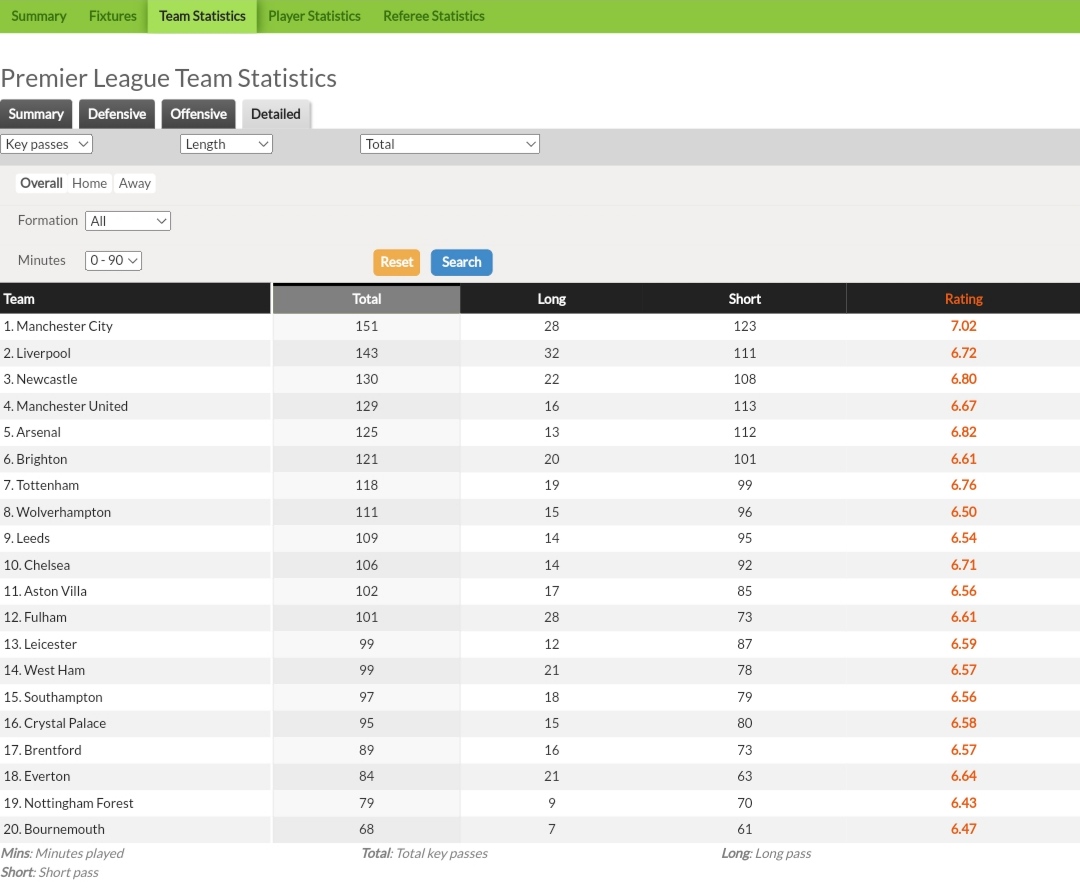Switch to the Defensive sub-tab

coord(116,114)
